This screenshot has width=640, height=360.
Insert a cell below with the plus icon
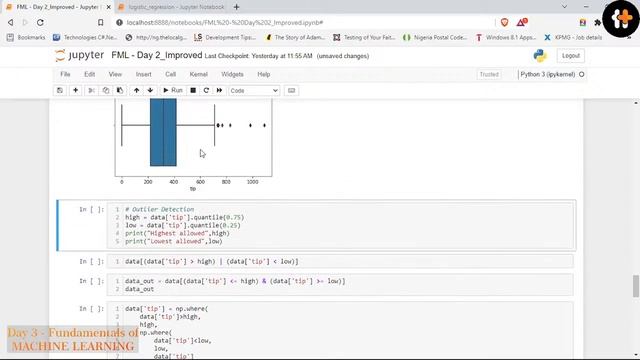76,90
